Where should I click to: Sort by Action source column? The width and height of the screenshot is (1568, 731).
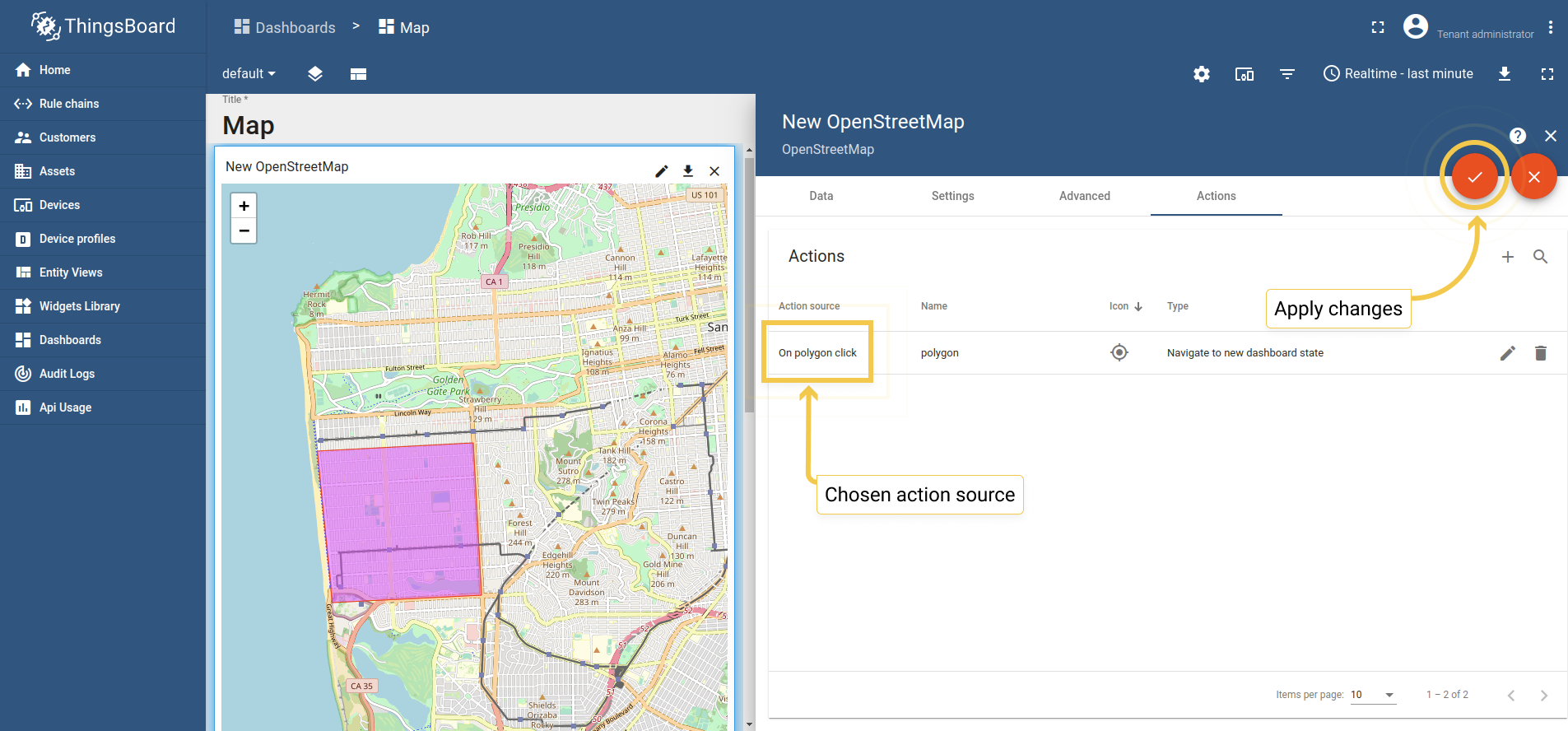809,306
